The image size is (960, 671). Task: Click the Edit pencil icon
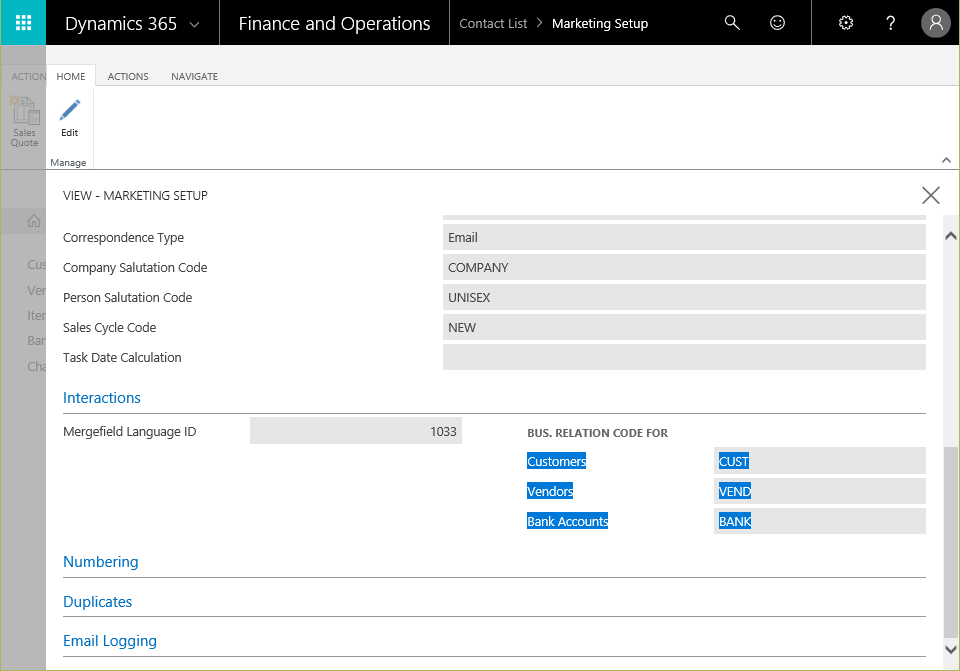coord(70,111)
